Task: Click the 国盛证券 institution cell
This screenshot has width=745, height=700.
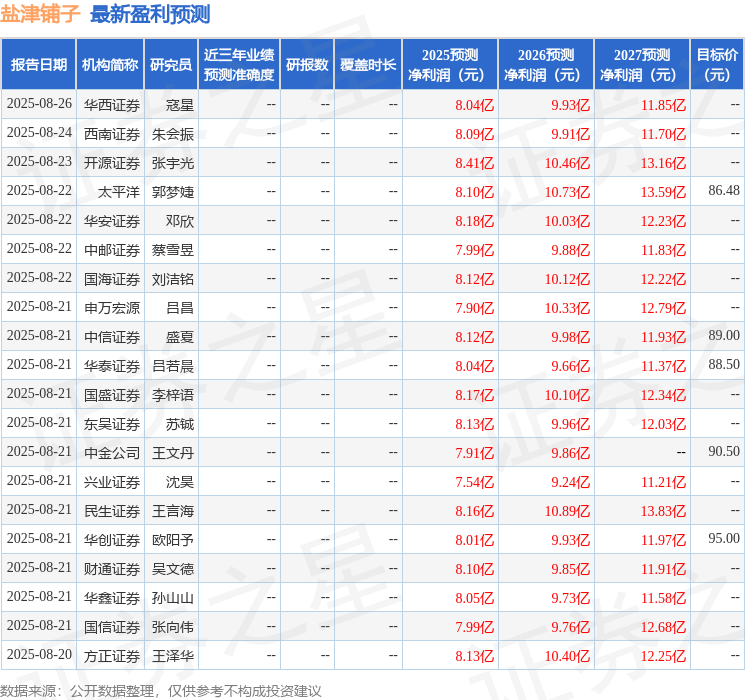Action: 112,395
